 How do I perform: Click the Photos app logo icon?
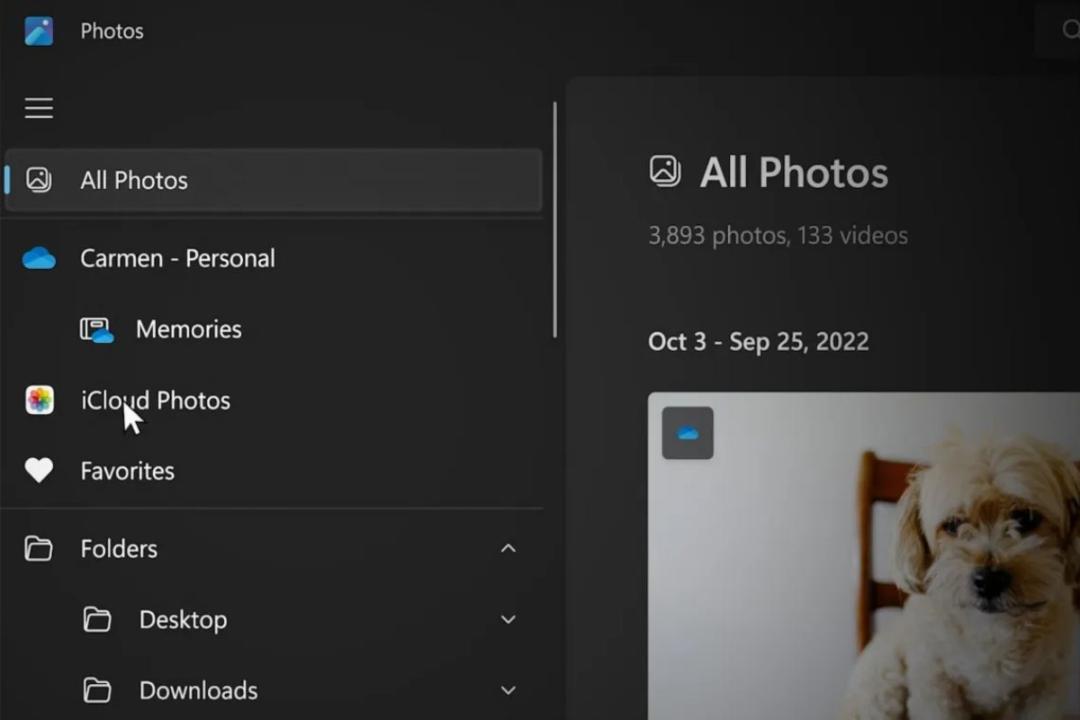(x=39, y=31)
